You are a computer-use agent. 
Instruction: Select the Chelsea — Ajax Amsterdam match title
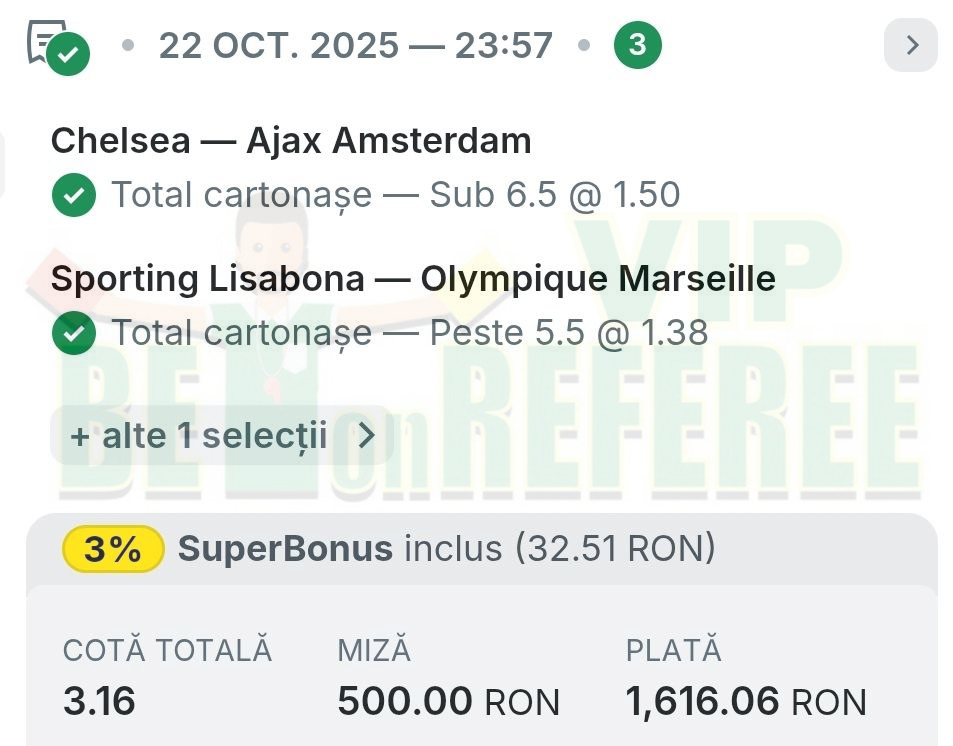[290, 141]
